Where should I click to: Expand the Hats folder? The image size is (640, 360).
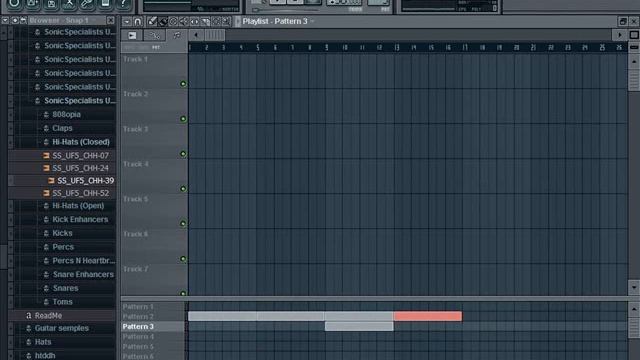pyautogui.click(x=43, y=342)
